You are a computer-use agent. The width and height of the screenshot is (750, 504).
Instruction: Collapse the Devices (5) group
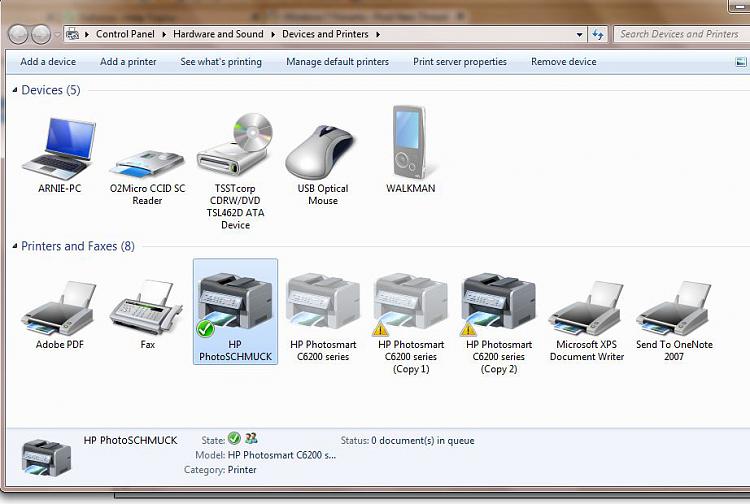(15, 90)
